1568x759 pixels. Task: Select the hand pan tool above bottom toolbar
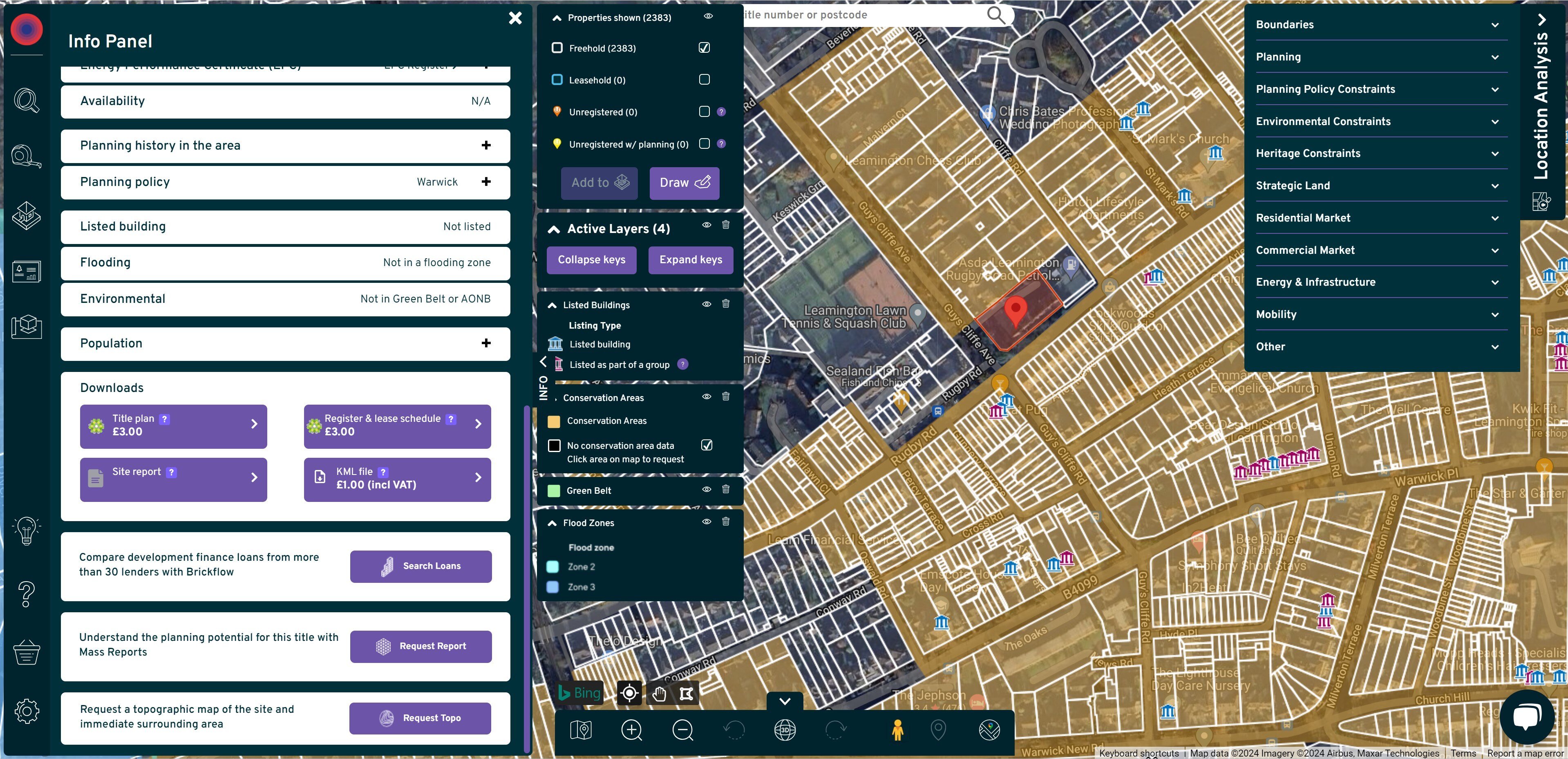[659, 693]
